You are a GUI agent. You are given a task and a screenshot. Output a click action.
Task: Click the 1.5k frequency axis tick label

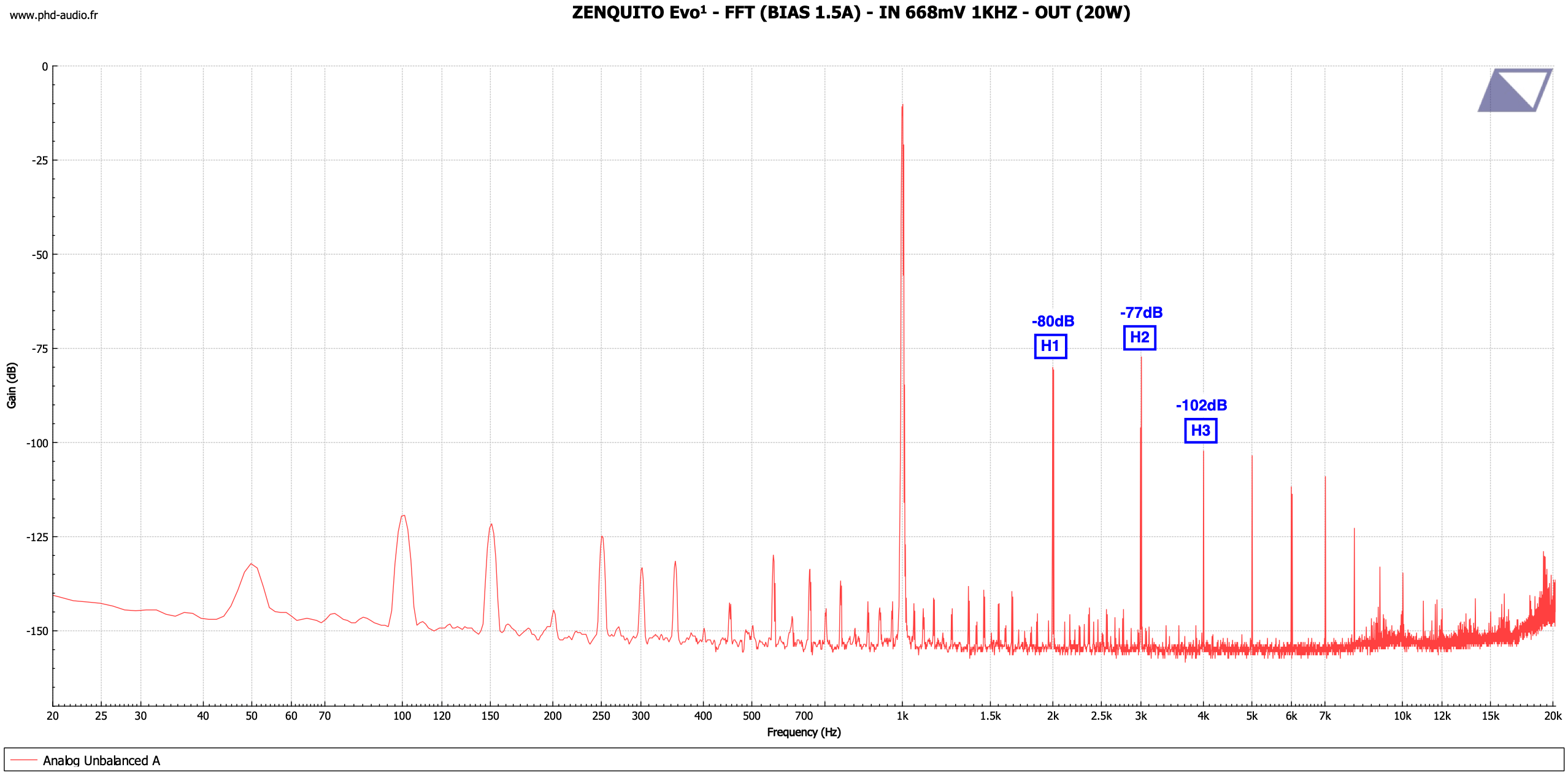[x=990, y=716]
